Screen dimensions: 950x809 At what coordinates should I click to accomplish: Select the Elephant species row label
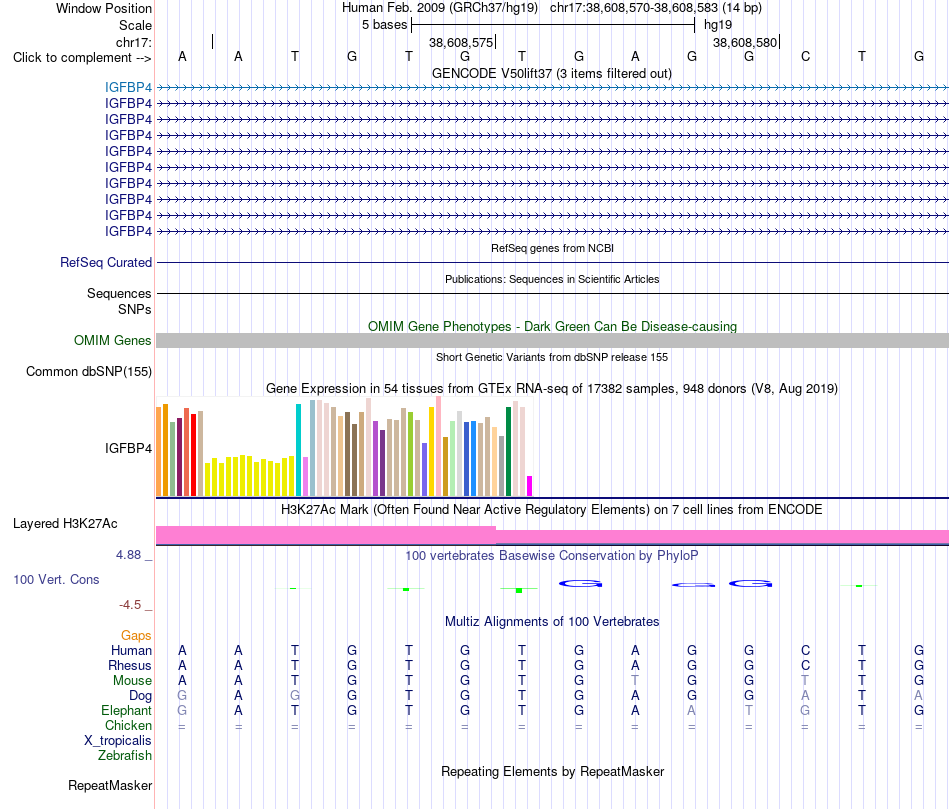(126, 710)
